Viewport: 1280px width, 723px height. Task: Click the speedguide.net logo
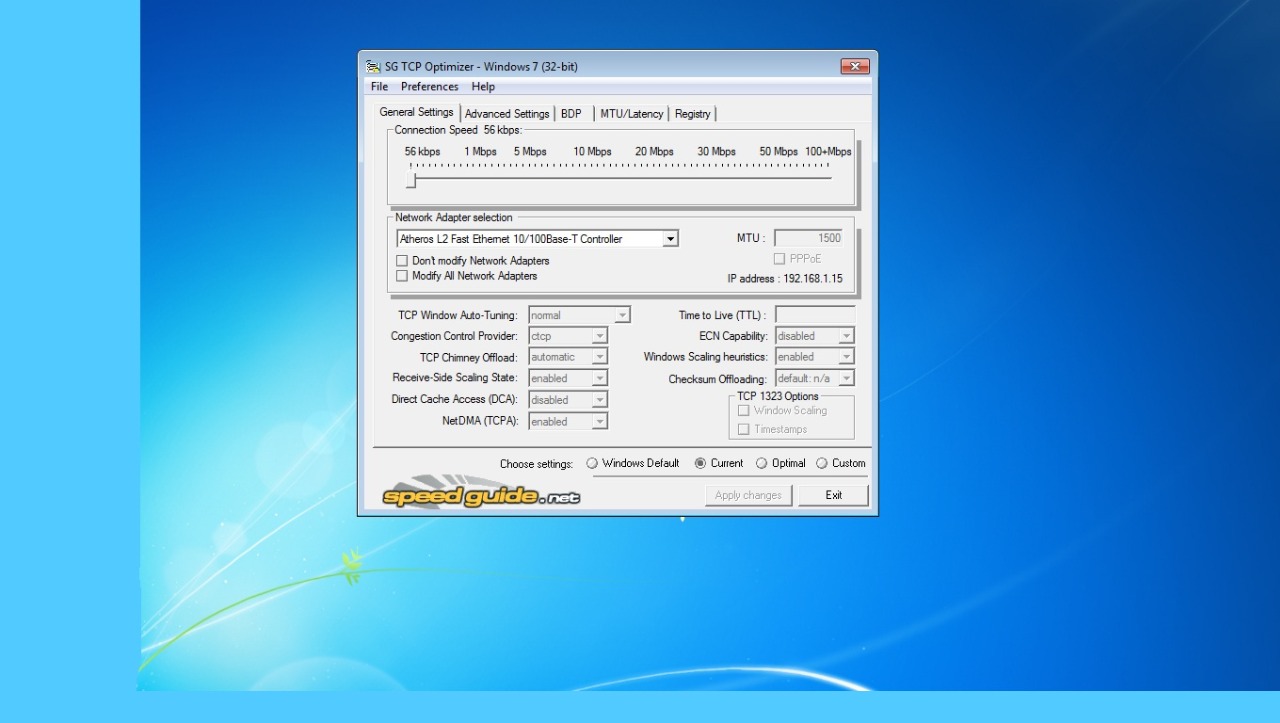coord(481,495)
